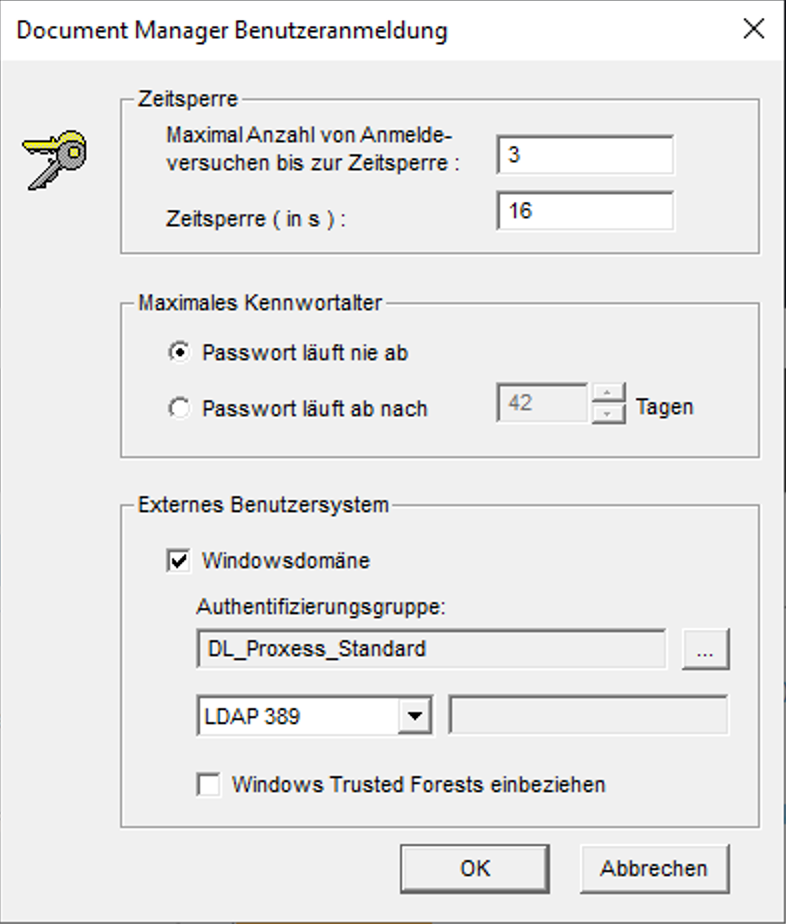786x924 pixels.
Task: Click the 'Externes Benutzersystem' group label
Action: click(x=263, y=505)
